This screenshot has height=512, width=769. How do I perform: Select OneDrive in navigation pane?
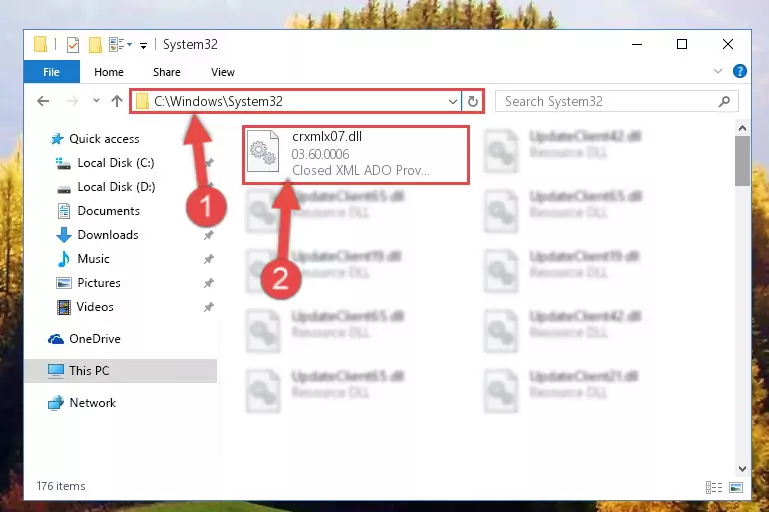click(95, 339)
